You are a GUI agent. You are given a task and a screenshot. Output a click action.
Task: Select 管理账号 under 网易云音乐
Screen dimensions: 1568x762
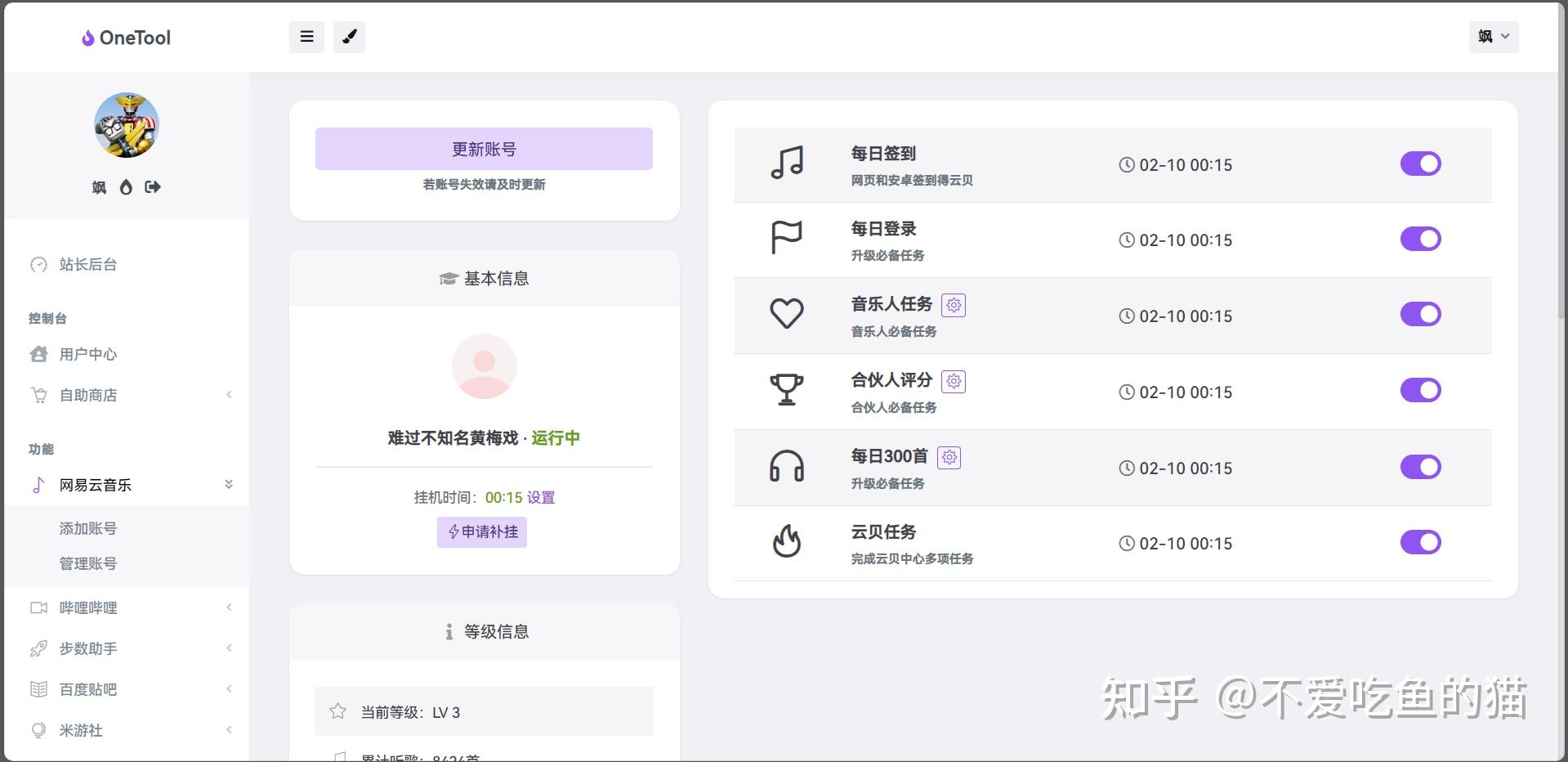coord(87,563)
